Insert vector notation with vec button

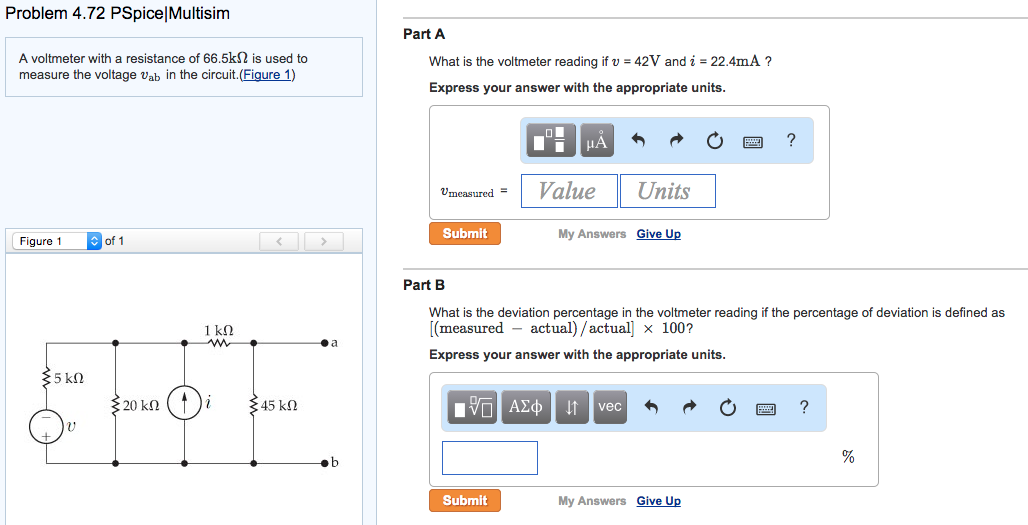(x=610, y=407)
